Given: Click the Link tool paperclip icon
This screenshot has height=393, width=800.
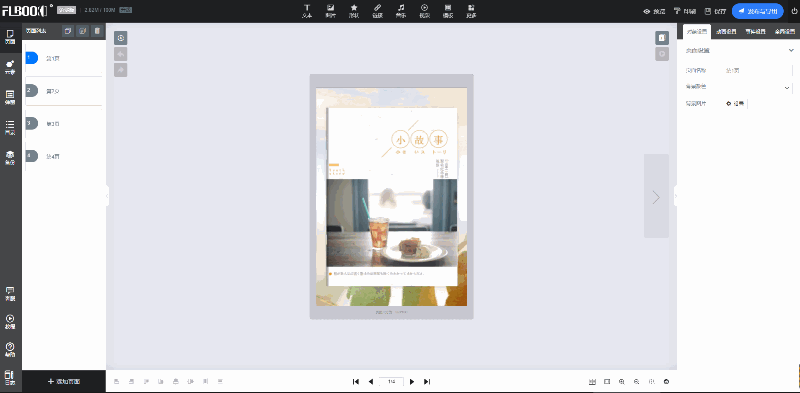Looking at the screenshot, I should (378, 11).
